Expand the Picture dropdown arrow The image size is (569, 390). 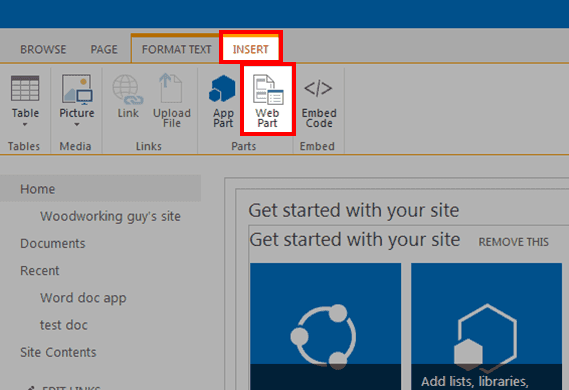point(77,124)
